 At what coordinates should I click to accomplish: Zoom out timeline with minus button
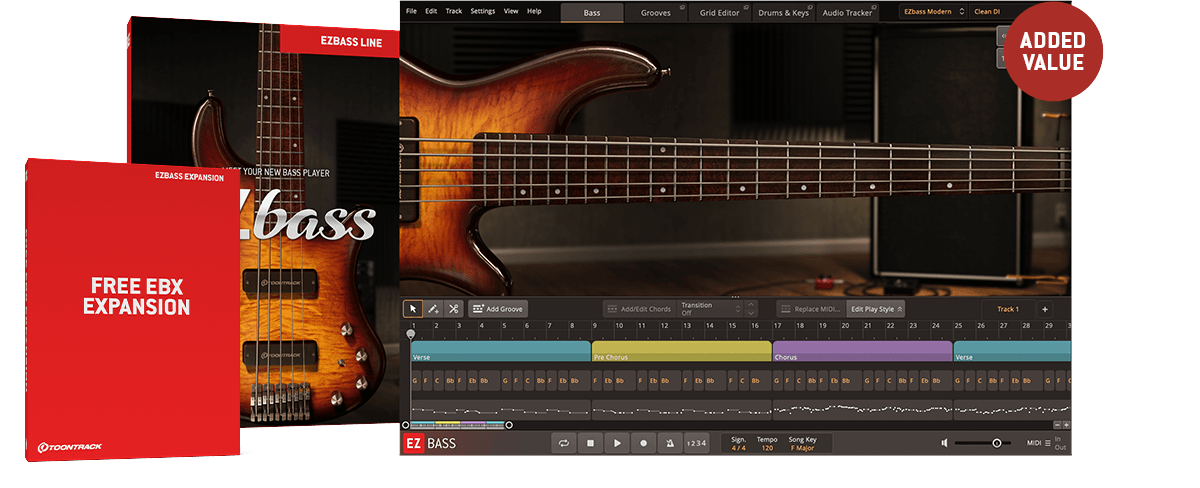1056,425
